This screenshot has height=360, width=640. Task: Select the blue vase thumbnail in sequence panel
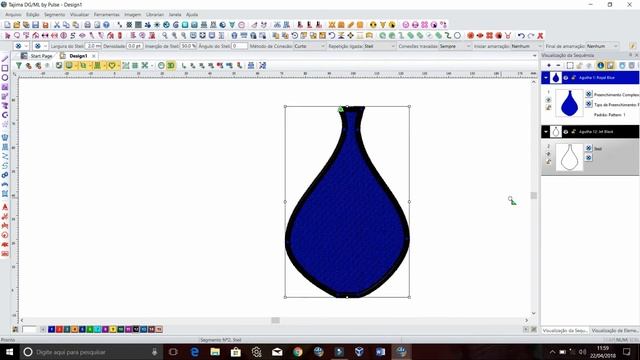(569, 103)
